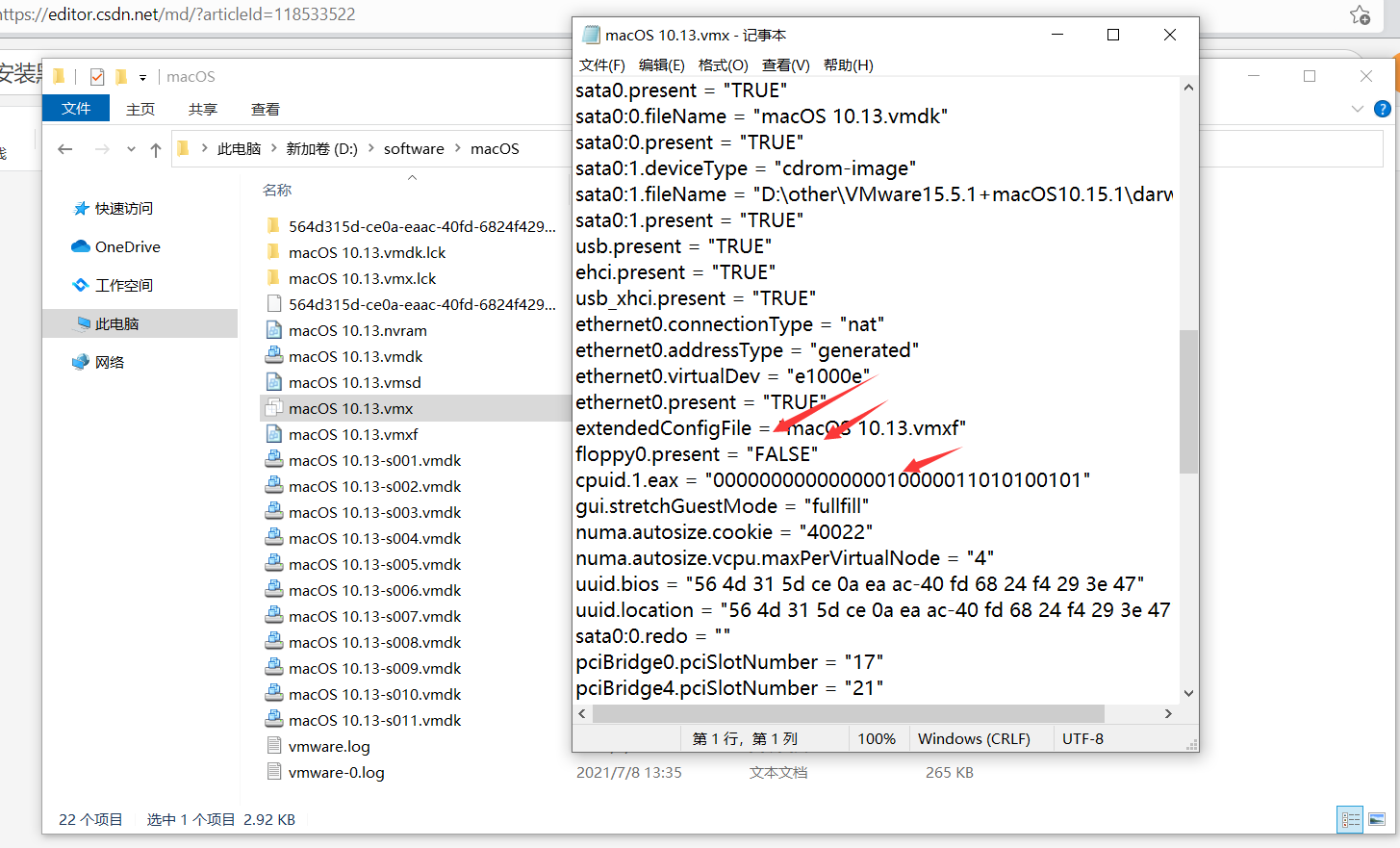
Task: Expand the Explorer ribbon chevron
Action: (x=1358, y=109)
